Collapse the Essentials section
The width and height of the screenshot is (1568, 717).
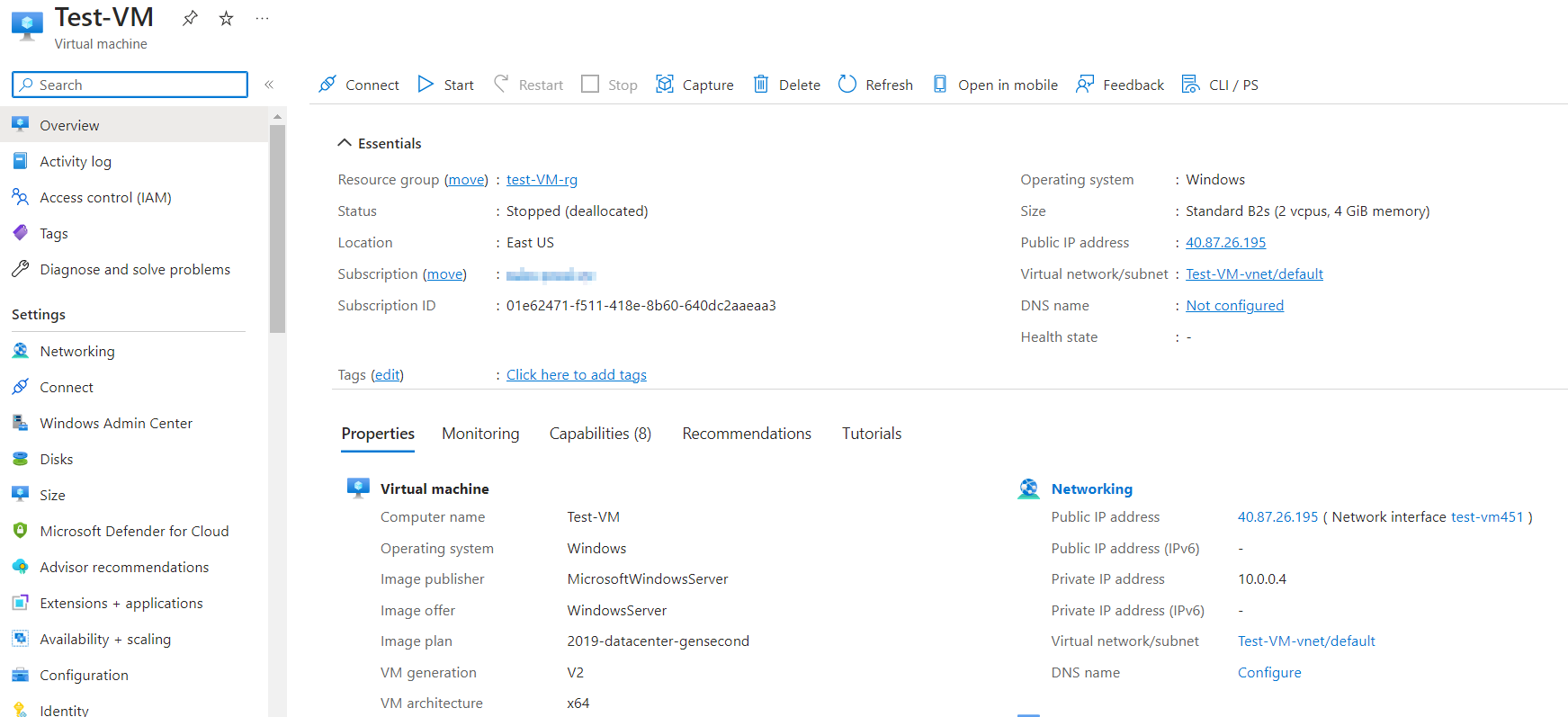click(380, 143)
